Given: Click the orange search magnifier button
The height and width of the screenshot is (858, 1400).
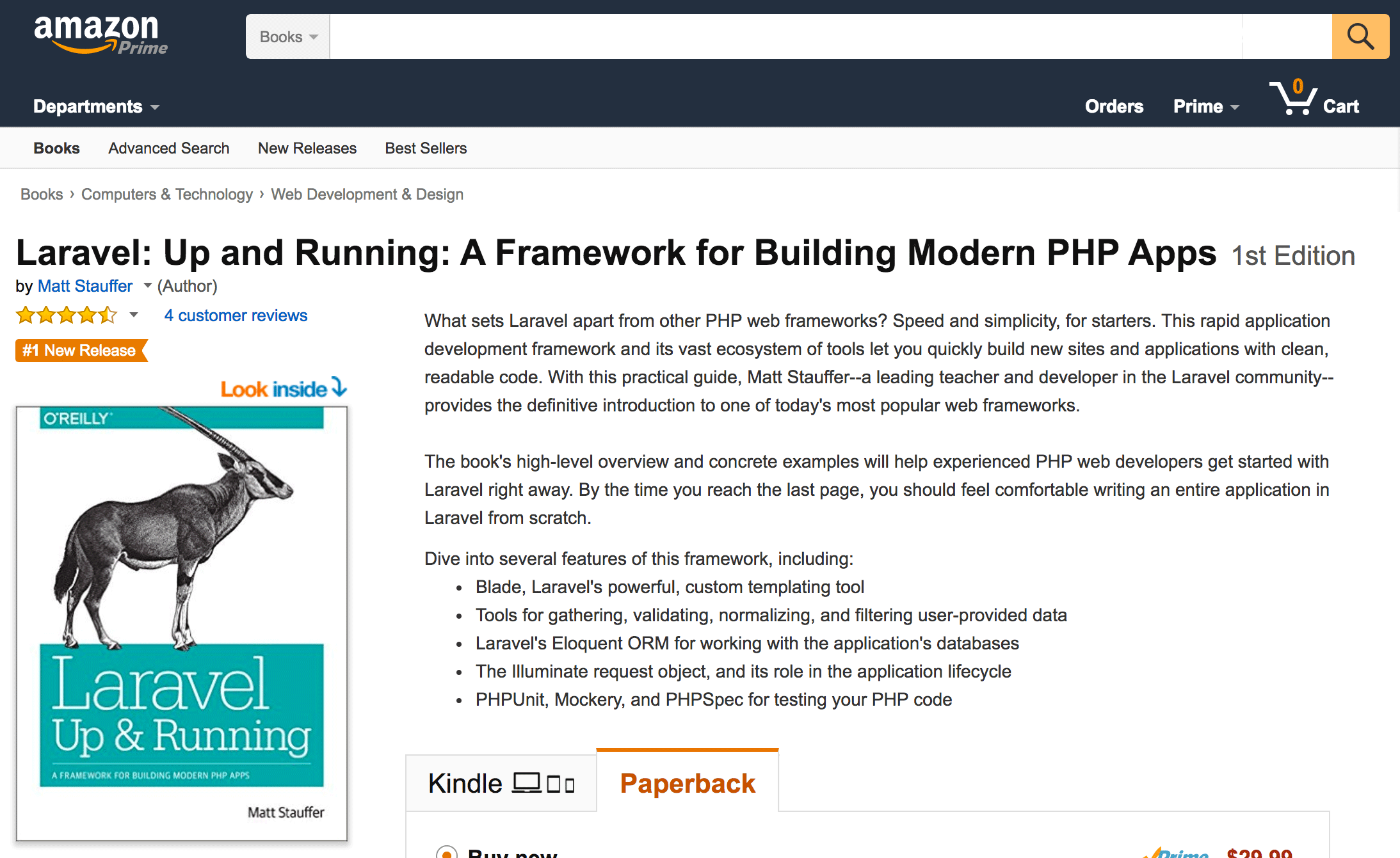Looking at the screenshot, I should tap(1360, 36).
